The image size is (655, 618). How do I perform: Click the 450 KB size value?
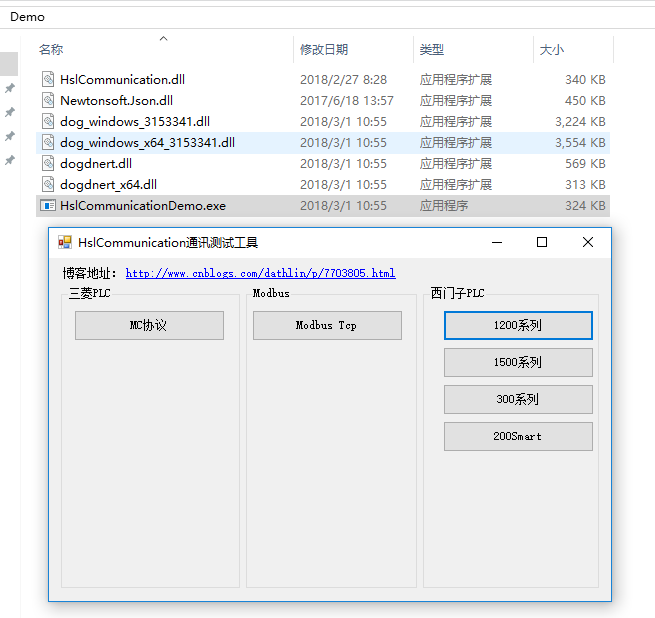click(x=585, y=100)
